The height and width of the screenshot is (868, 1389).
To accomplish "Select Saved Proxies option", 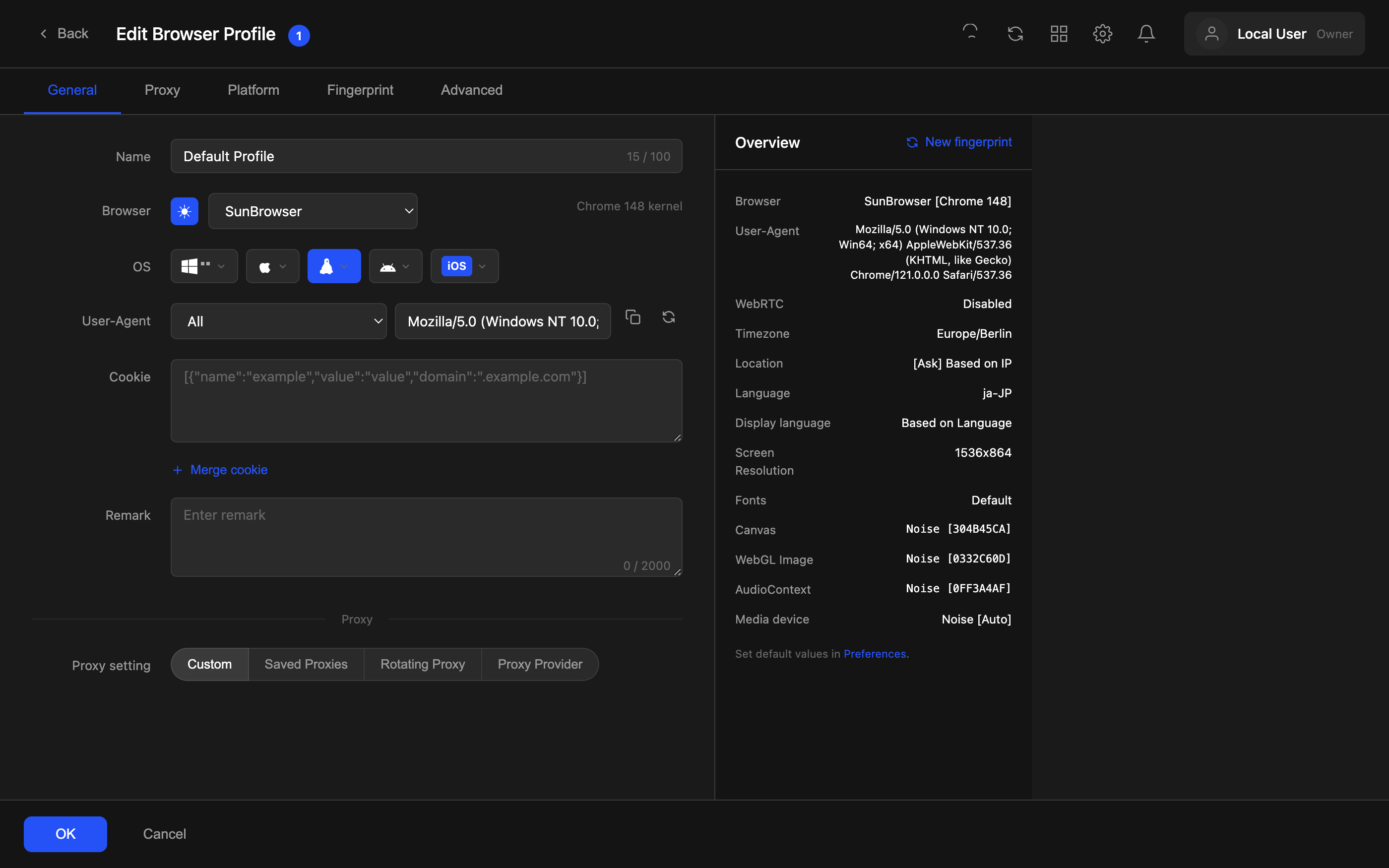I will [306, 664].
